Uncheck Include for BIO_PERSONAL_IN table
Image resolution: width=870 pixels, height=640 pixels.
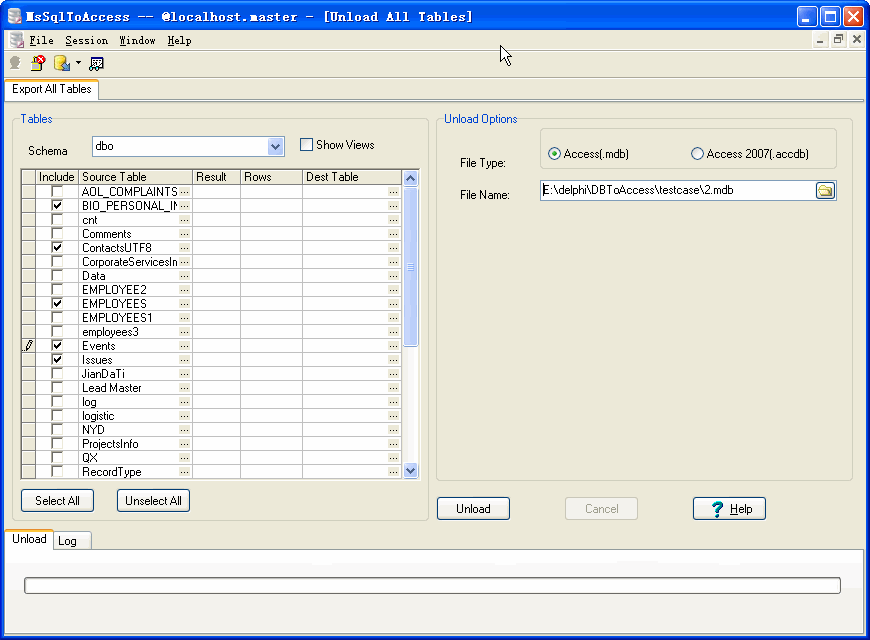[x=57, y=205]
